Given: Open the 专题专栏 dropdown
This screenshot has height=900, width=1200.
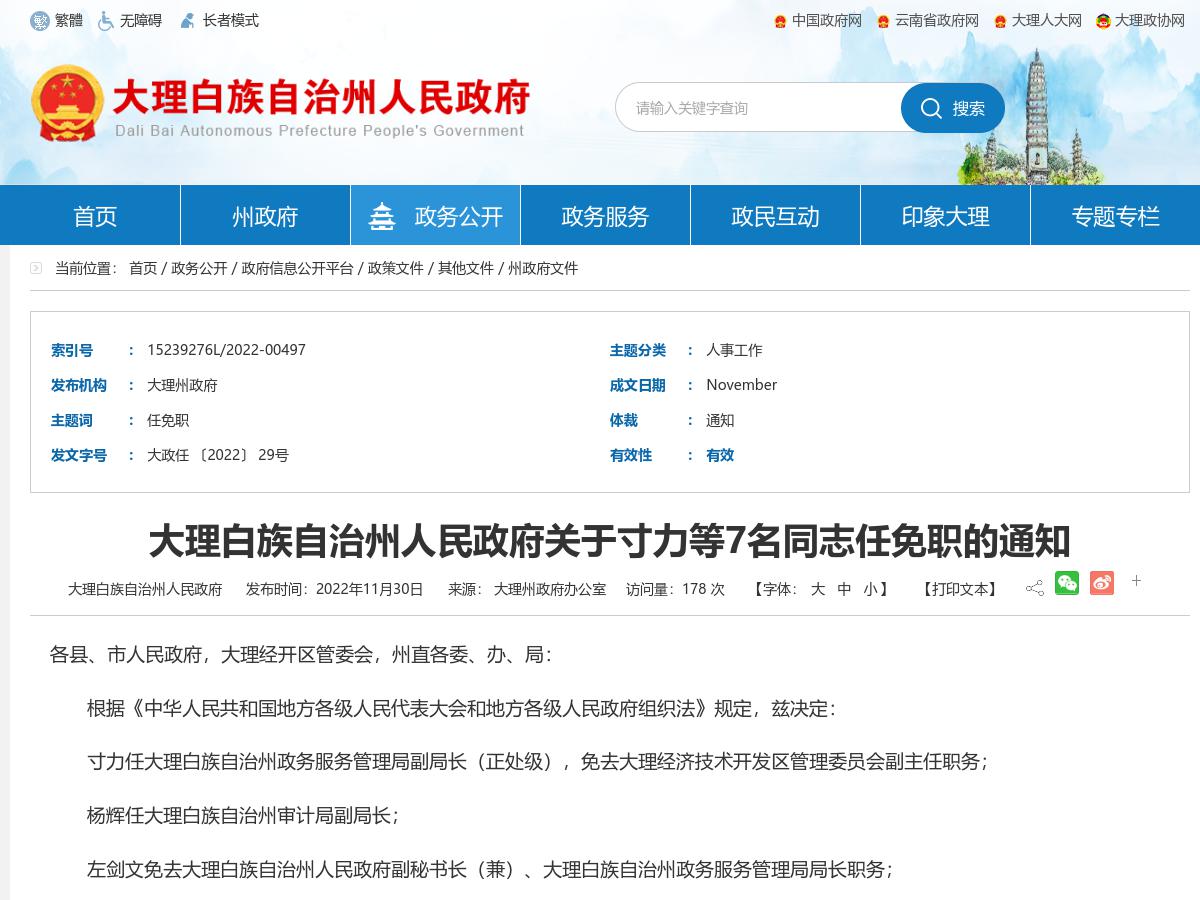Looking at the screenshot, I should [x=1116, y=214].
